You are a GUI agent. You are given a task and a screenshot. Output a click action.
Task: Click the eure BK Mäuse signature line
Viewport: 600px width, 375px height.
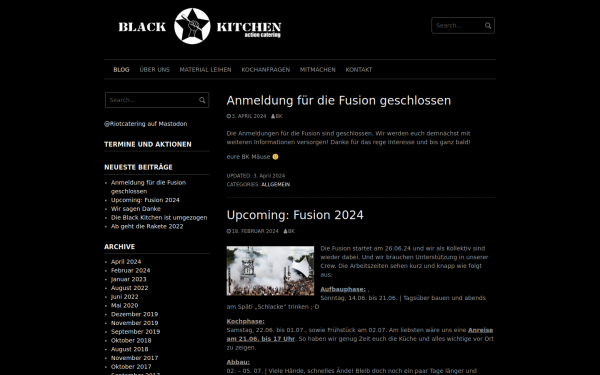tap(252, 157)
